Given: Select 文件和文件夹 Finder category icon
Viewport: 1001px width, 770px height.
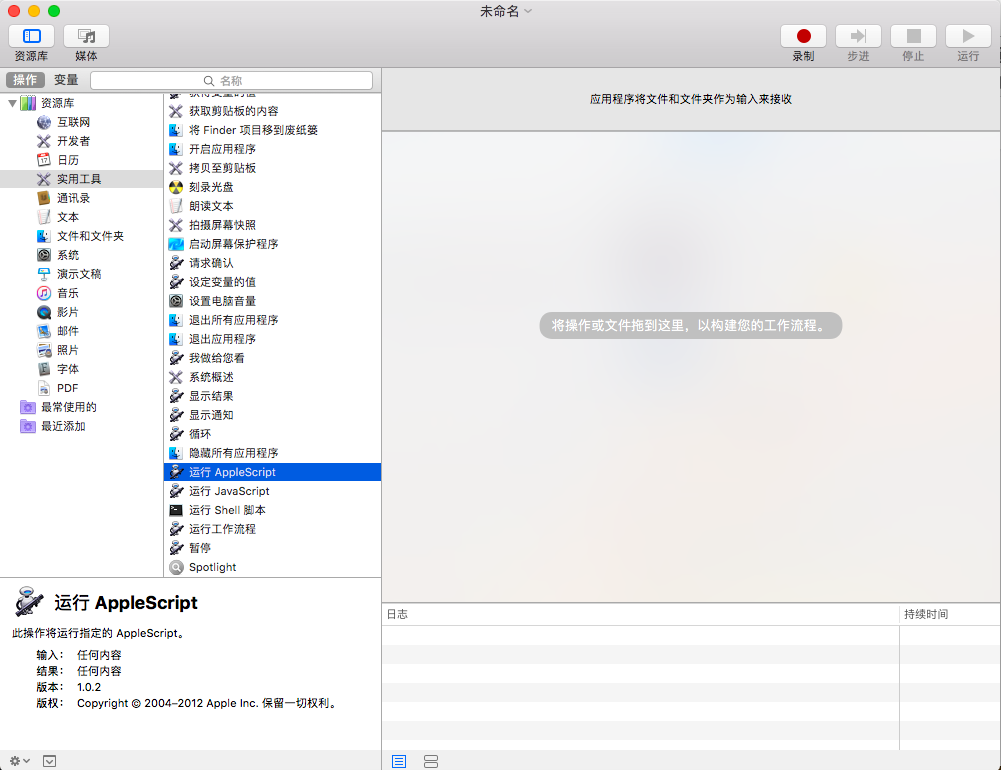Looking at the screenshot, I should (43, 236).
